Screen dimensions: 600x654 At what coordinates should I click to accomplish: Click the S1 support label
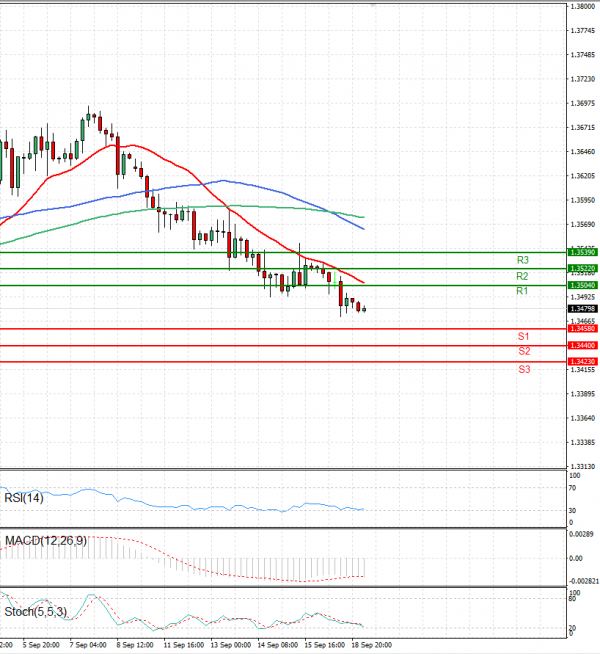click(x=523, y=335)
